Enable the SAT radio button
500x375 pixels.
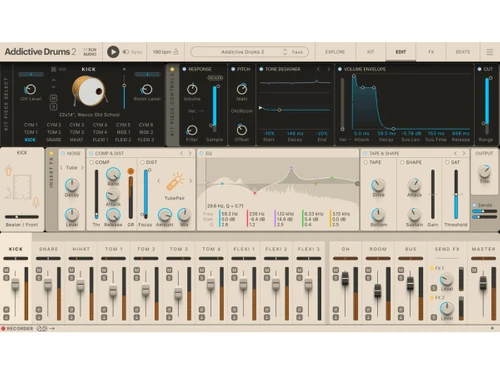(x=447, y=162)
